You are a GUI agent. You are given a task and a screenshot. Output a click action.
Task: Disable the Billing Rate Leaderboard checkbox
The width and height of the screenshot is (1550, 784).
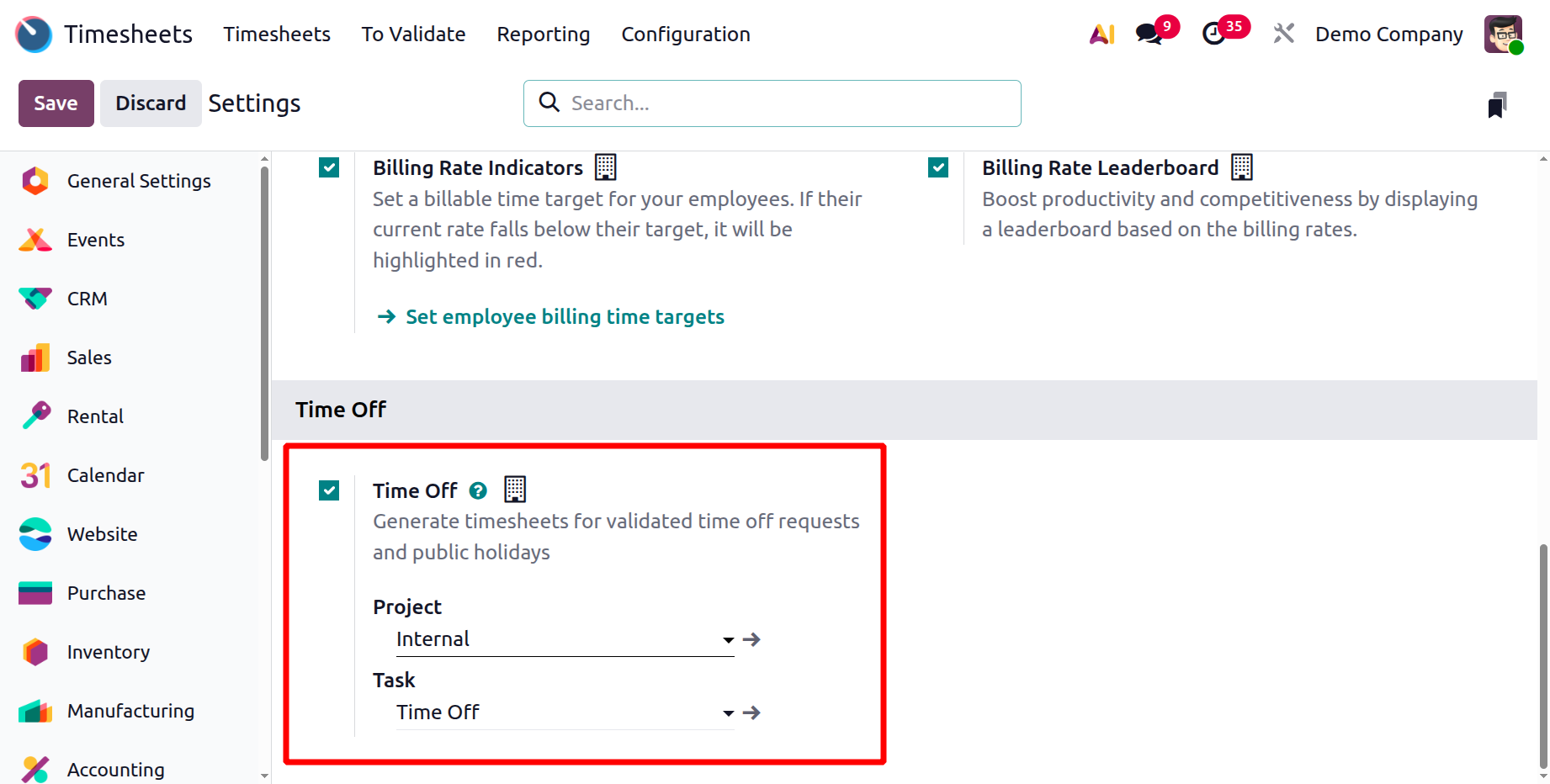click(938, 168)
